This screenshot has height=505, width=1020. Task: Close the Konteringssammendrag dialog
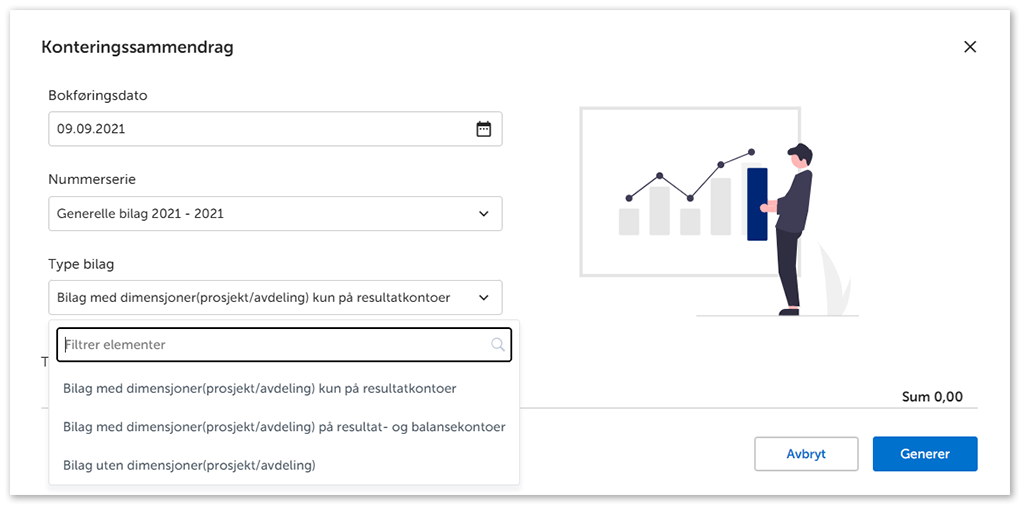(x=969, y=47)
